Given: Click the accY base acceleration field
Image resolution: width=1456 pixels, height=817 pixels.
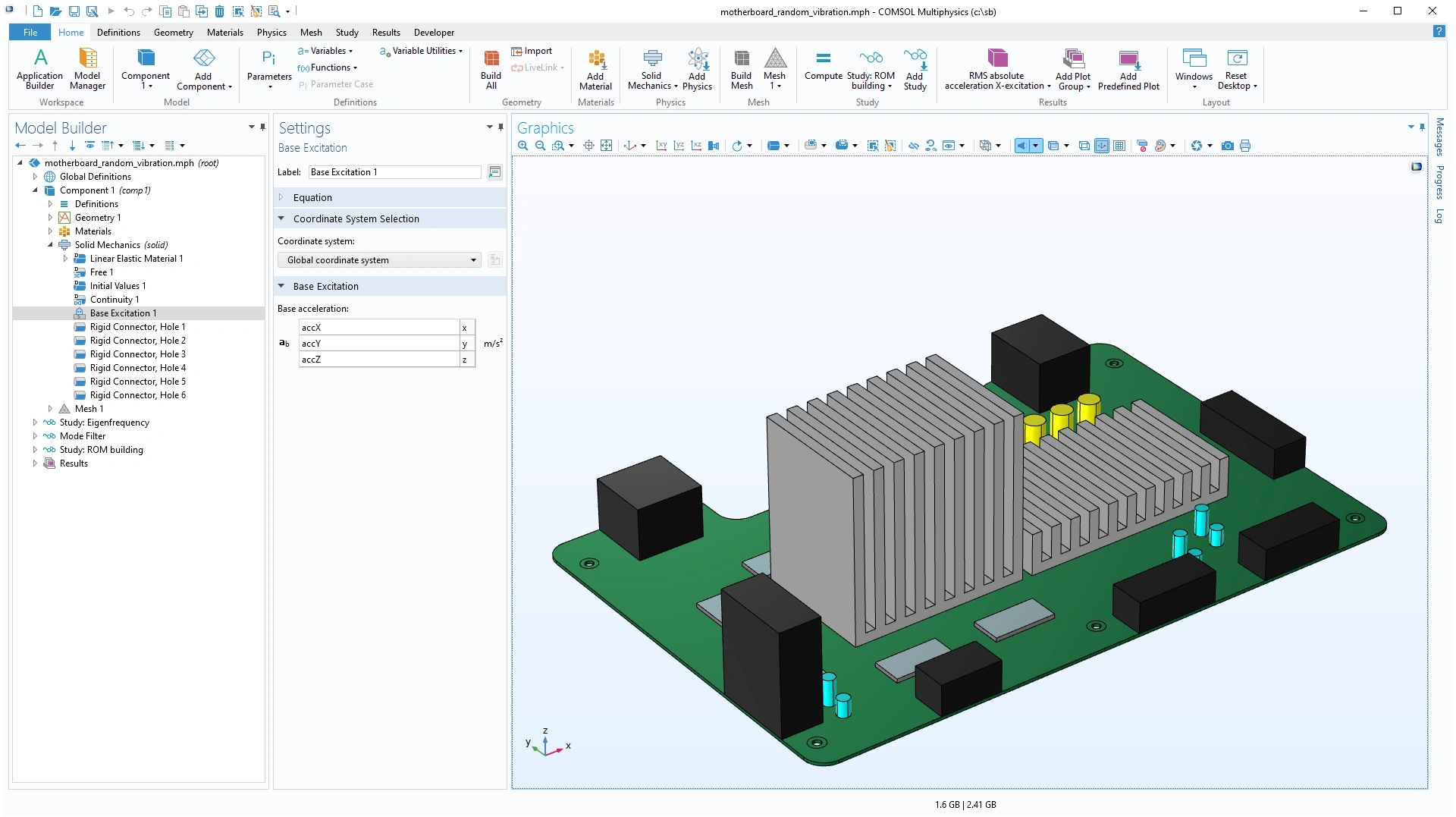Looking at the screenshot, I should tap(378, 344).
